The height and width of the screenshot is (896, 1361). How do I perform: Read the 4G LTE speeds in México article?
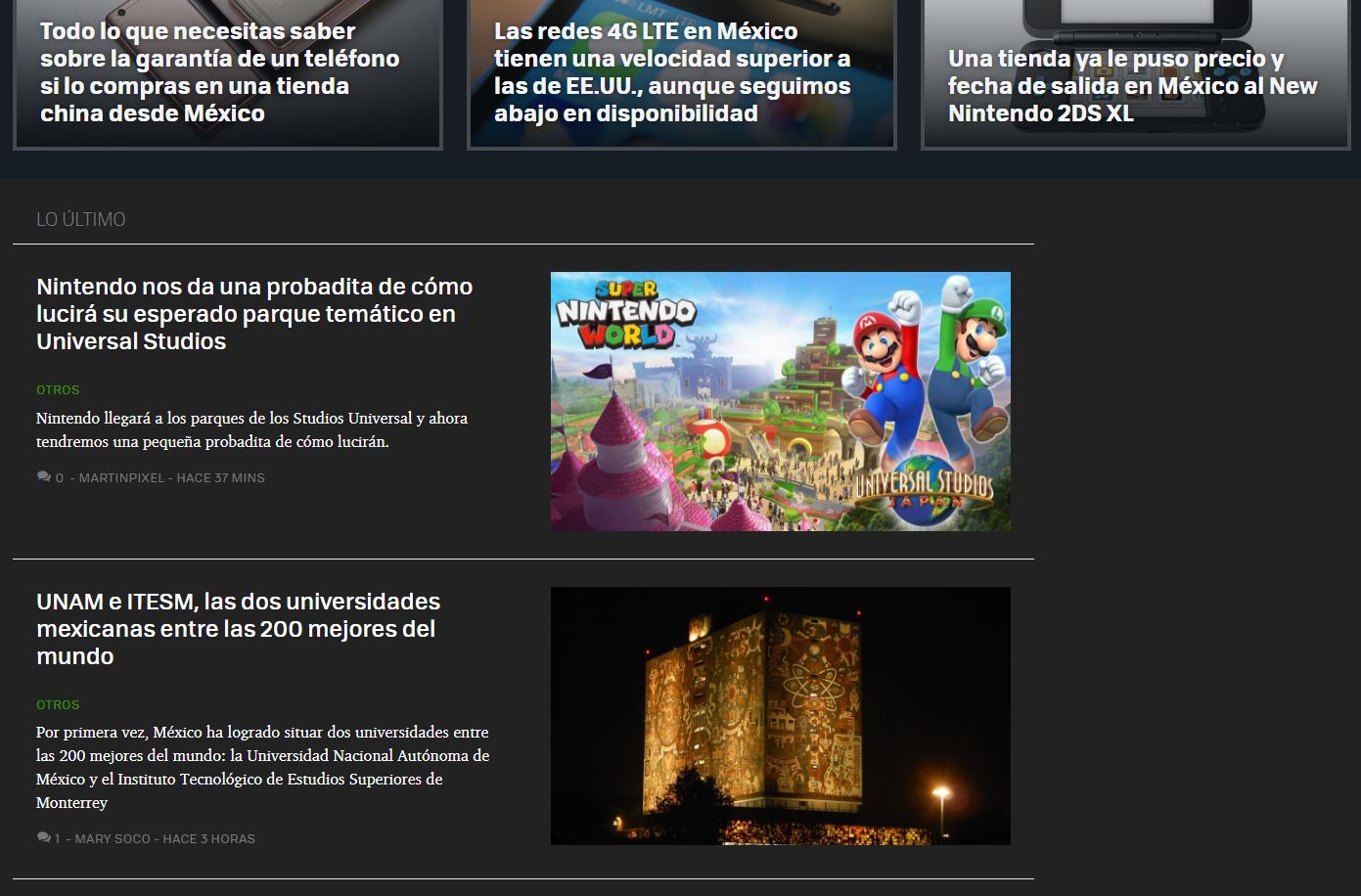tap(672, 72)
